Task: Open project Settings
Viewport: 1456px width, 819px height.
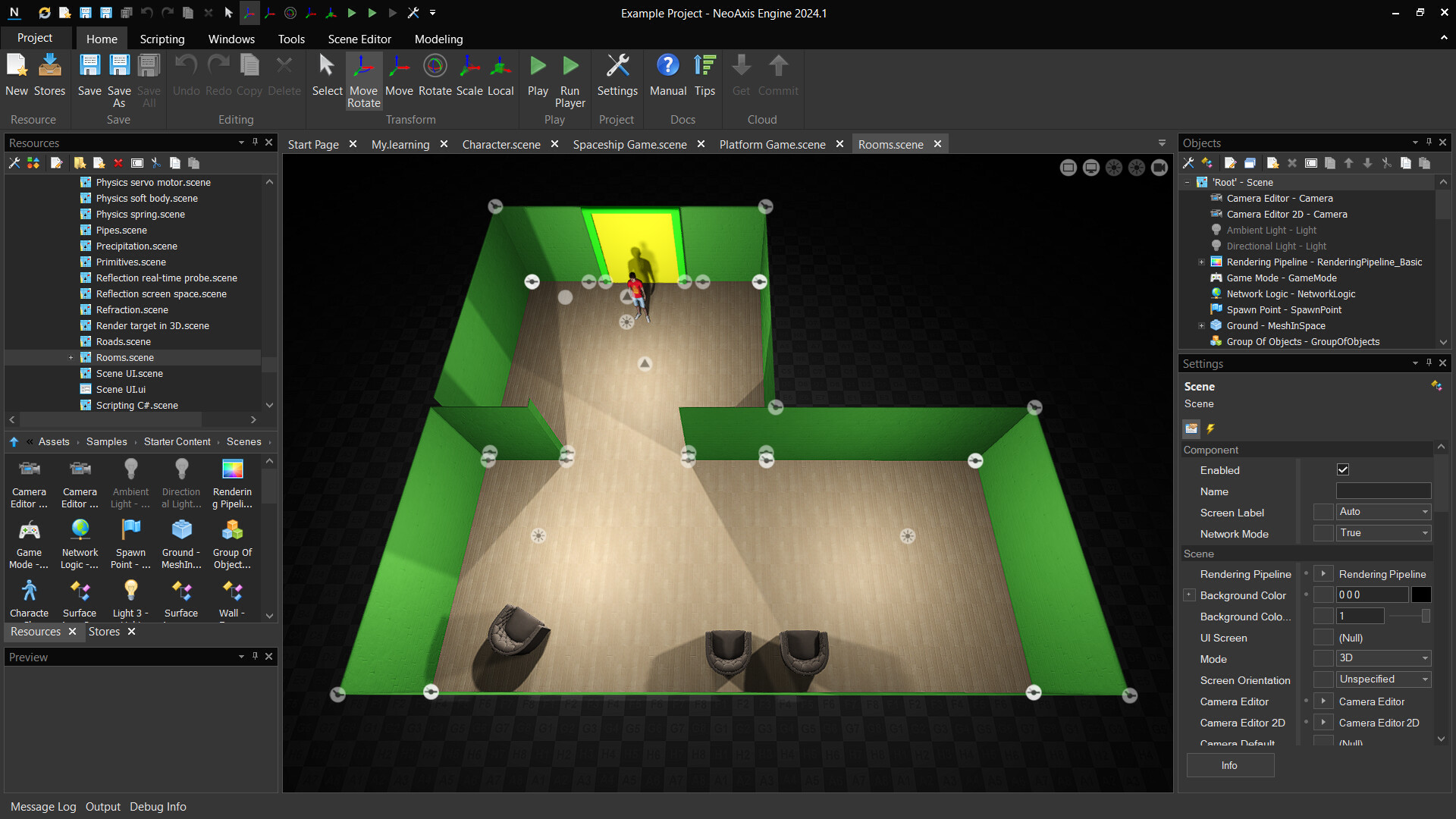Action: [617, 76]
